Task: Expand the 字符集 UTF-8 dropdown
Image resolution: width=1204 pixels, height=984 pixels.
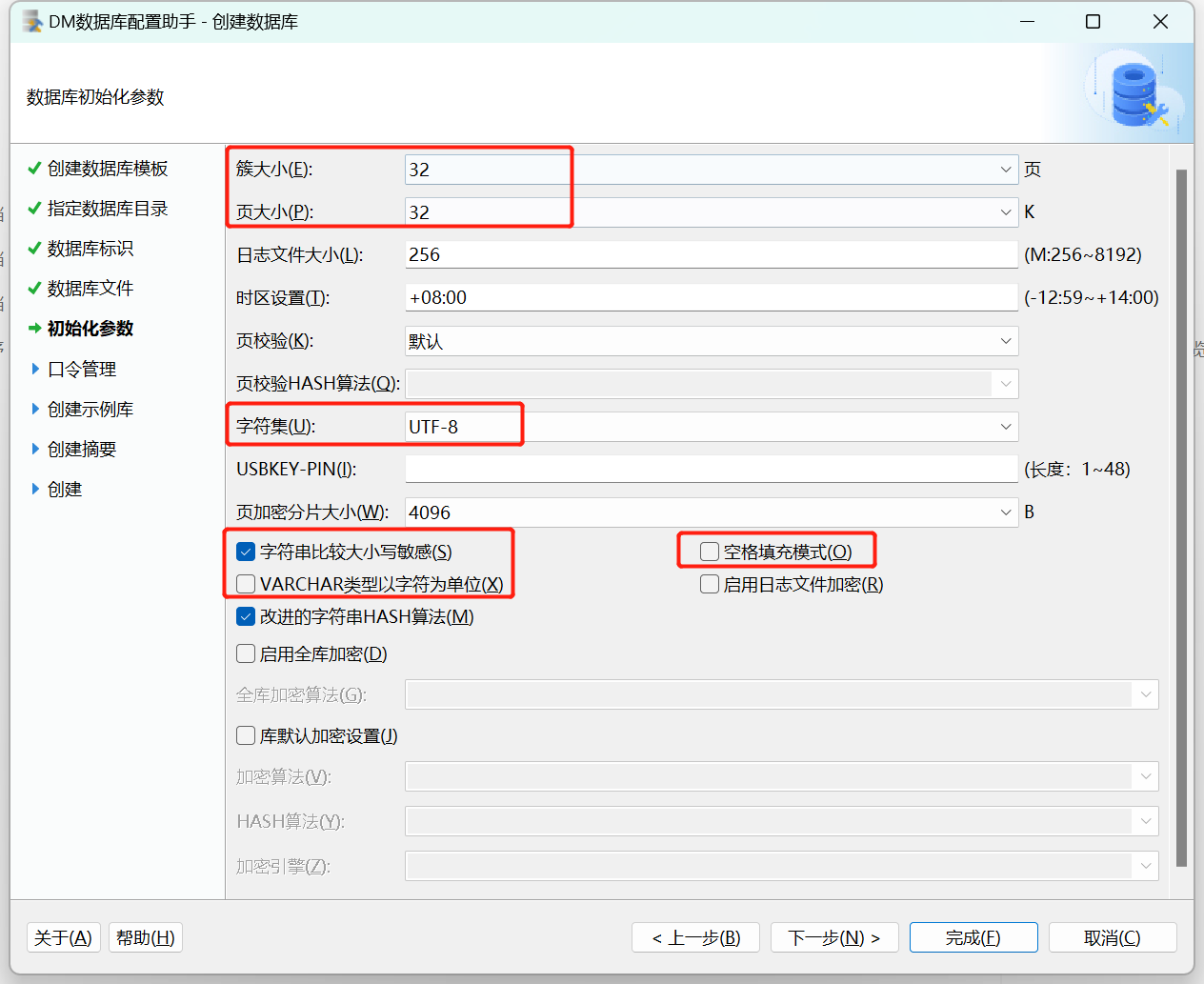Action: point(1005,427)
